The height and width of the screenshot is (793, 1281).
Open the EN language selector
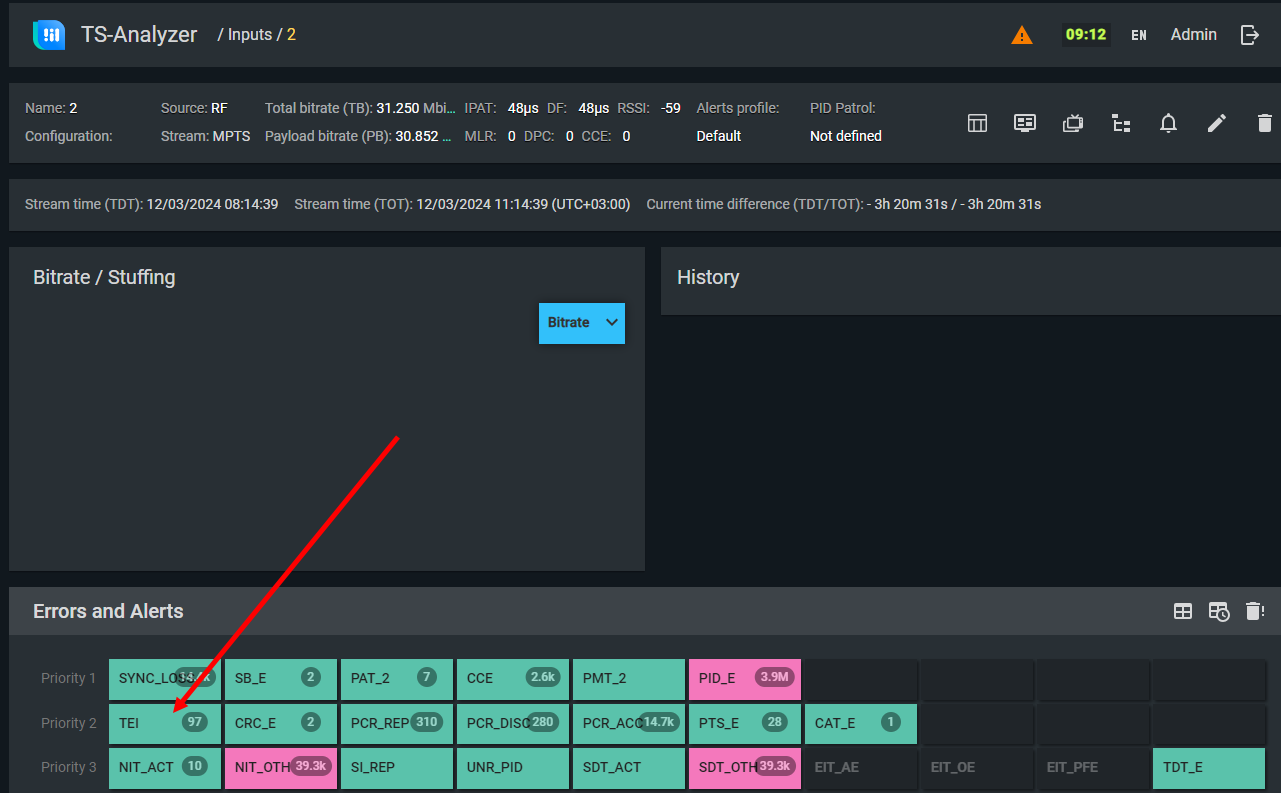pyautogui.click(x=1138, y=35)
